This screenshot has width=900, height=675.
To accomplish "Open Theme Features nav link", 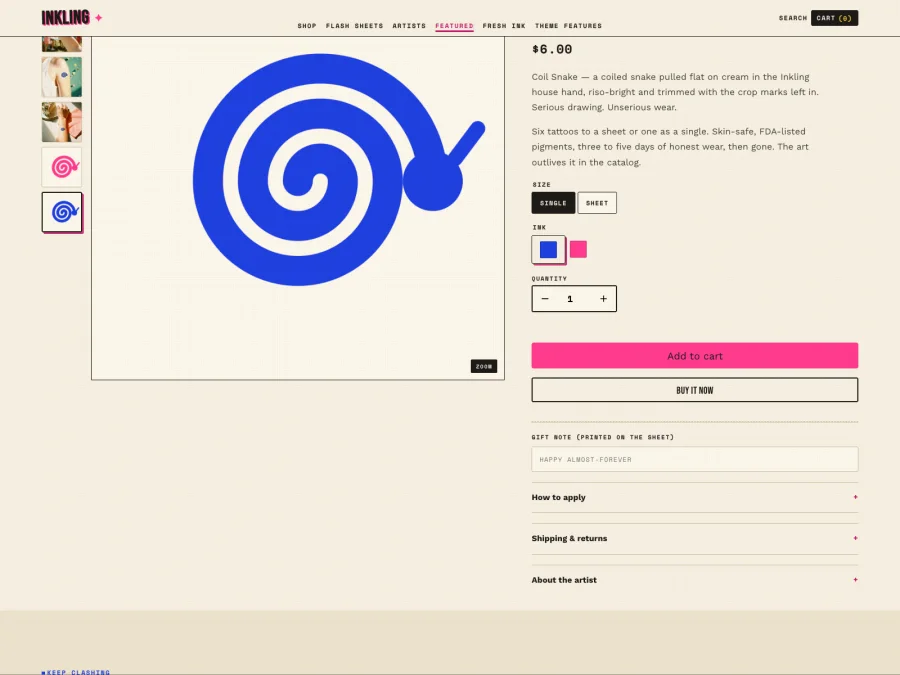I will (x=568, y=26).
